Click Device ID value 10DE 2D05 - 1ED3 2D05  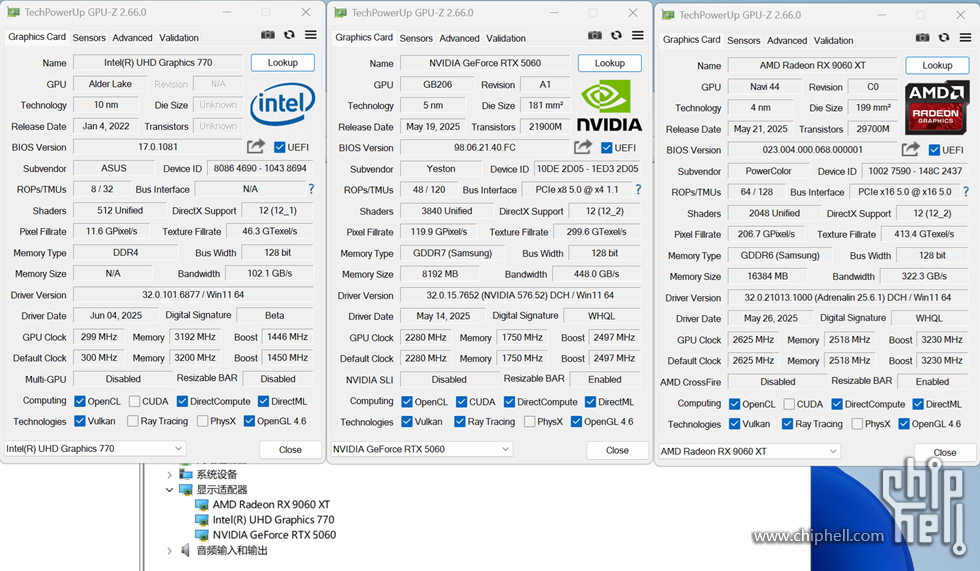(588, 169)
